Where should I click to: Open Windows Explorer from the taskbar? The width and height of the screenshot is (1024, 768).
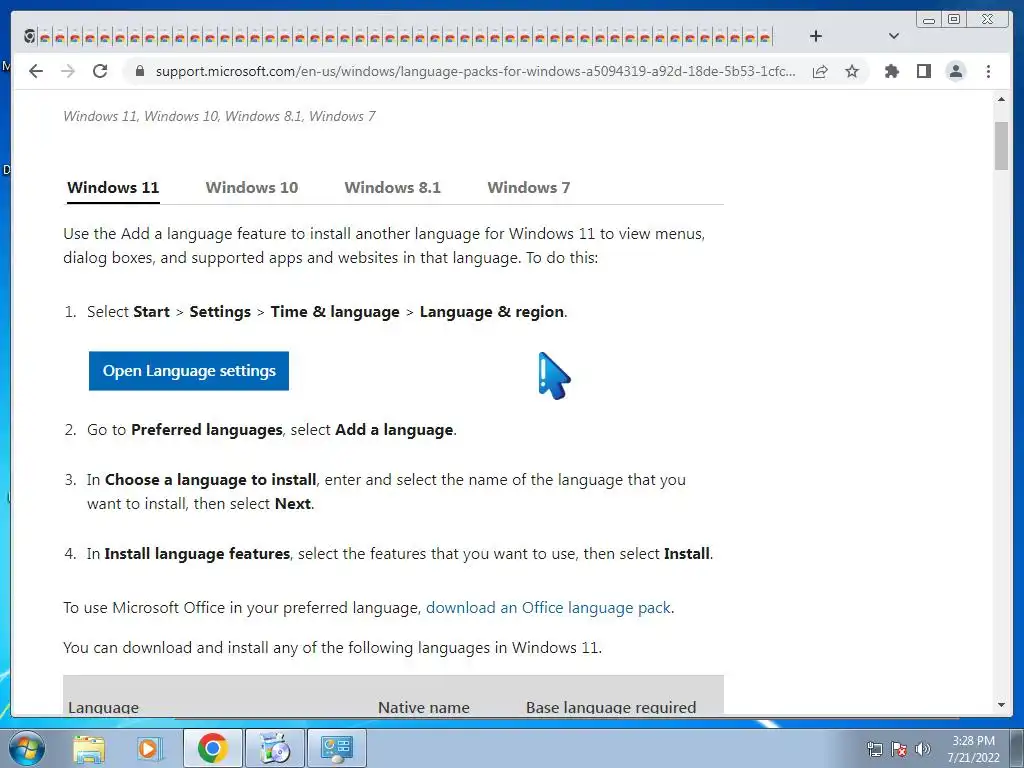click(89, 748)
